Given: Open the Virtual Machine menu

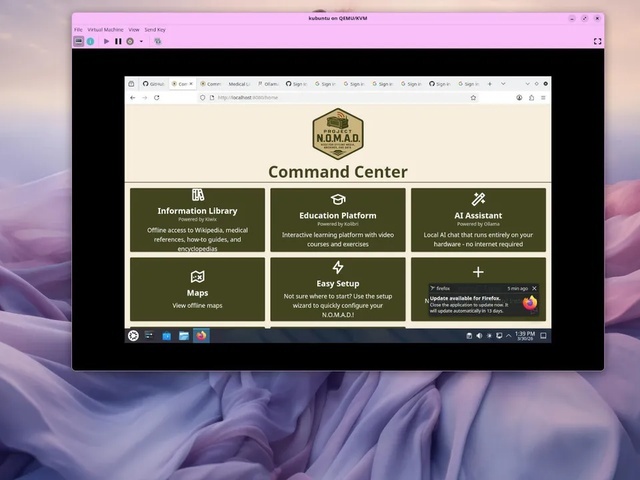Looking at the screenshot, I should (x=105, y=30).
